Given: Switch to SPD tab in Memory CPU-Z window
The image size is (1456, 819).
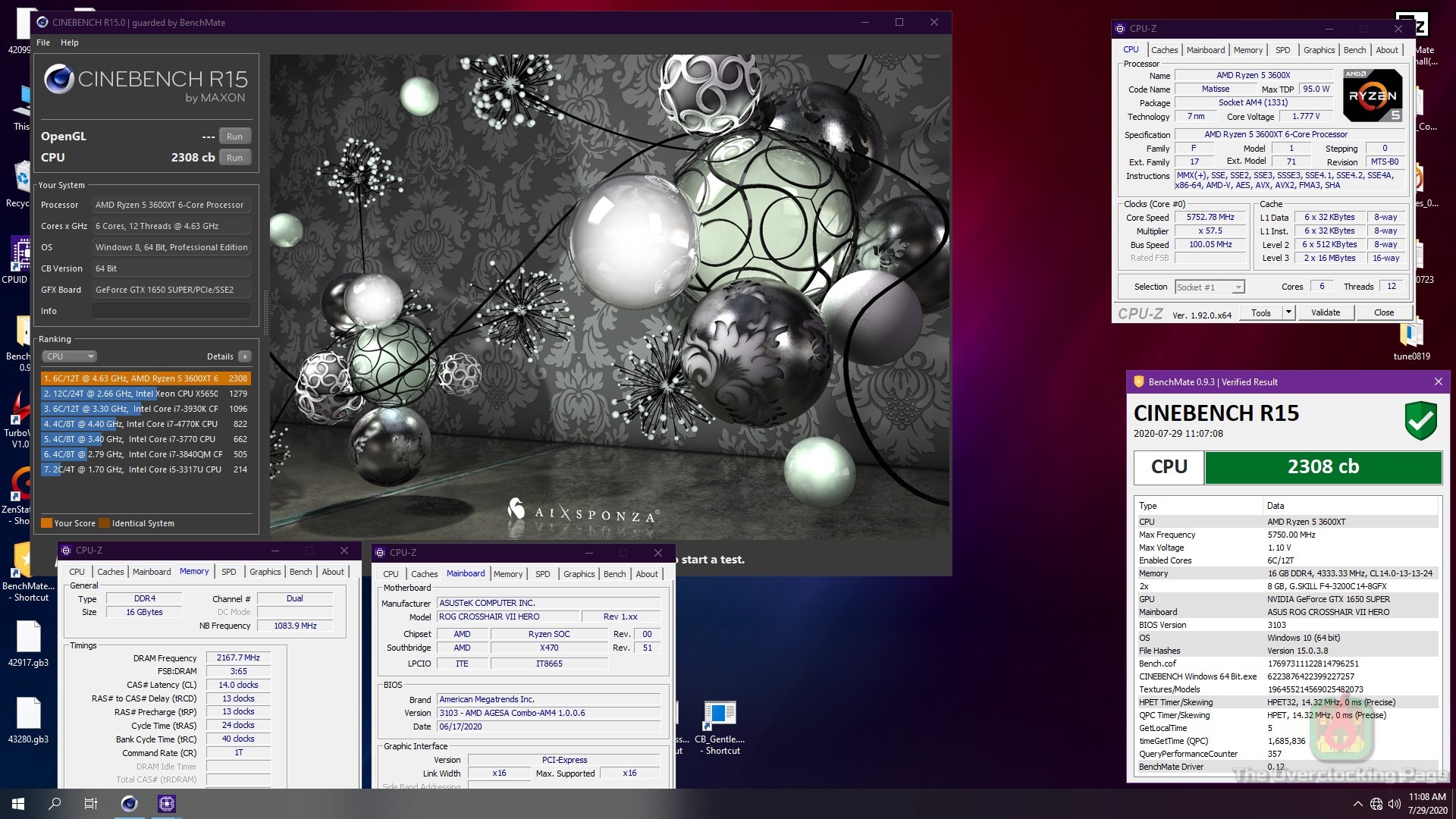Looking at the screenshot, I should tap(228, 572).
